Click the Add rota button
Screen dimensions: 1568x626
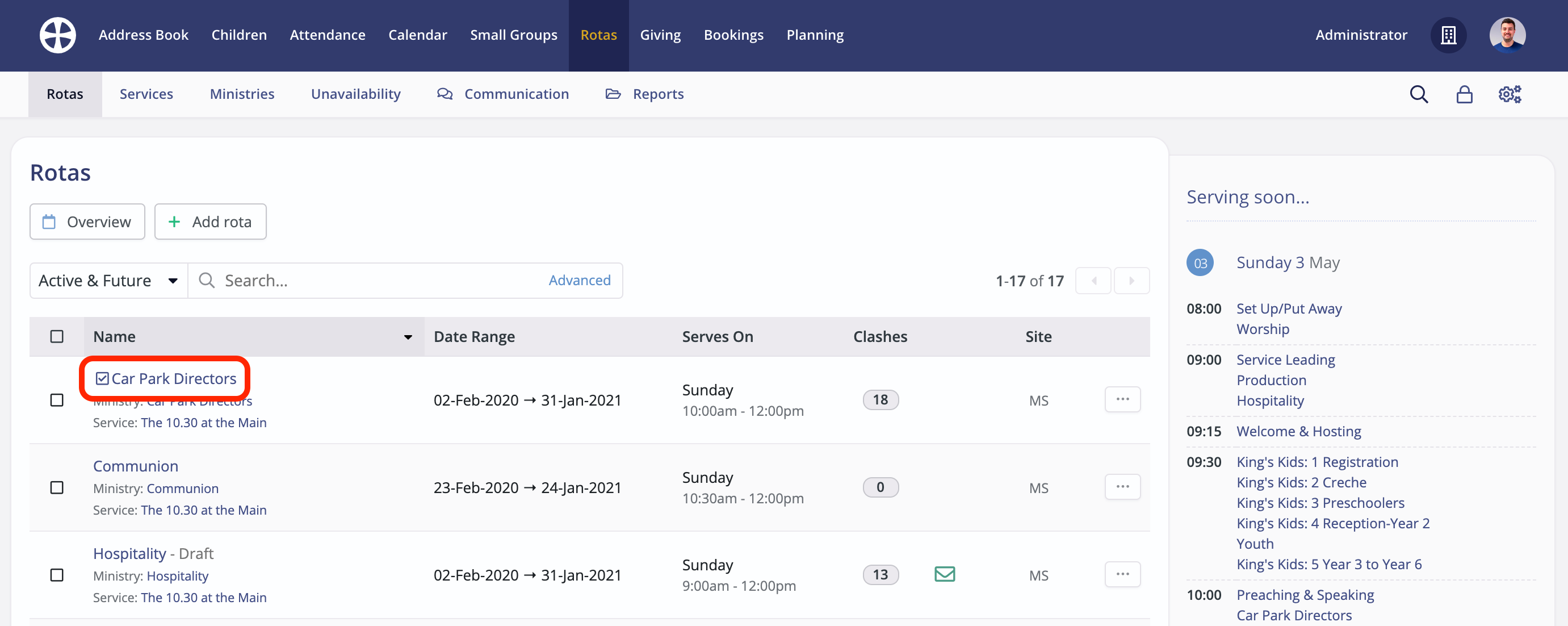(x=210, y=221)
